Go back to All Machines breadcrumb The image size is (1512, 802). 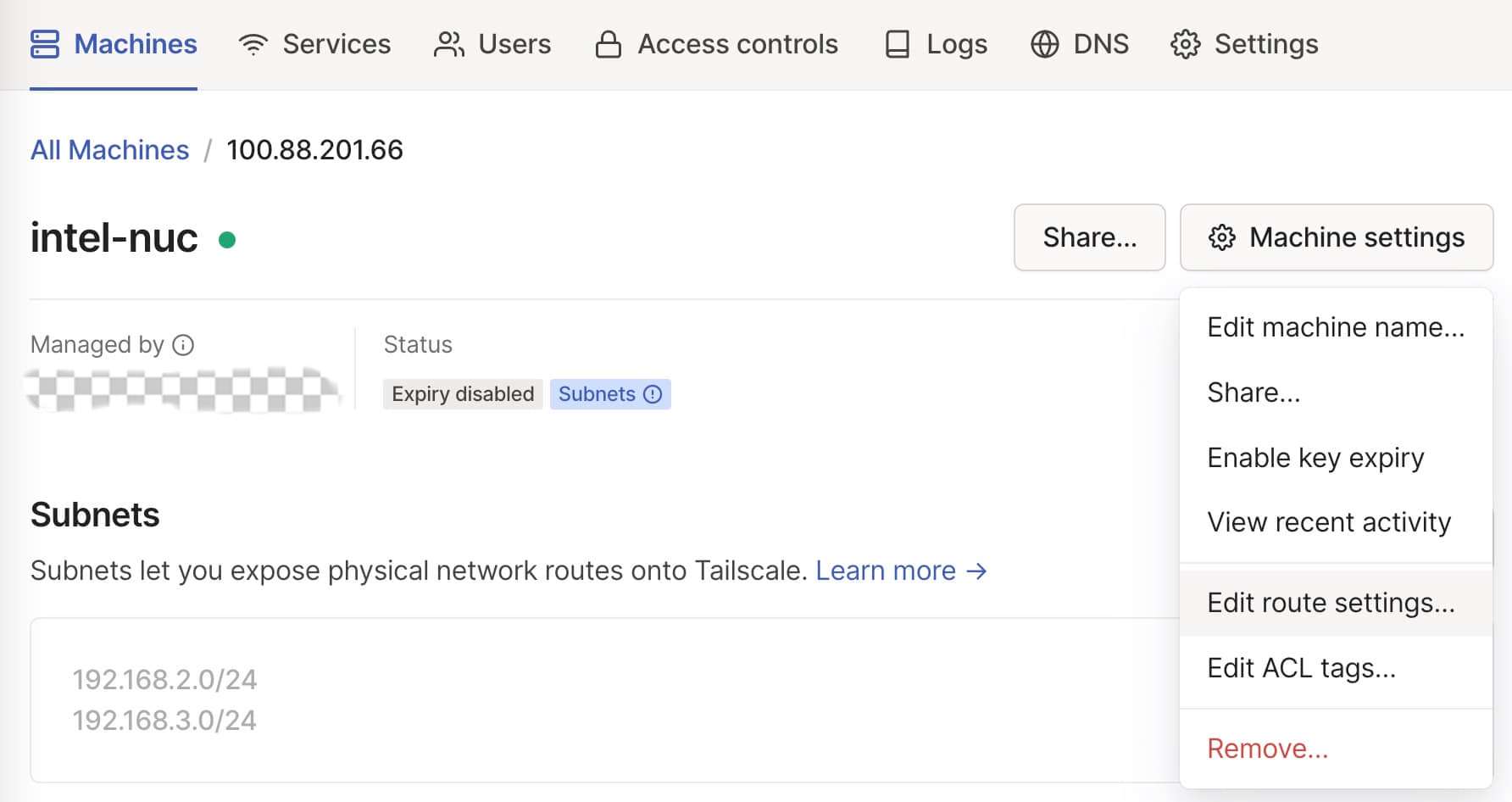click(x=110, y=150)
